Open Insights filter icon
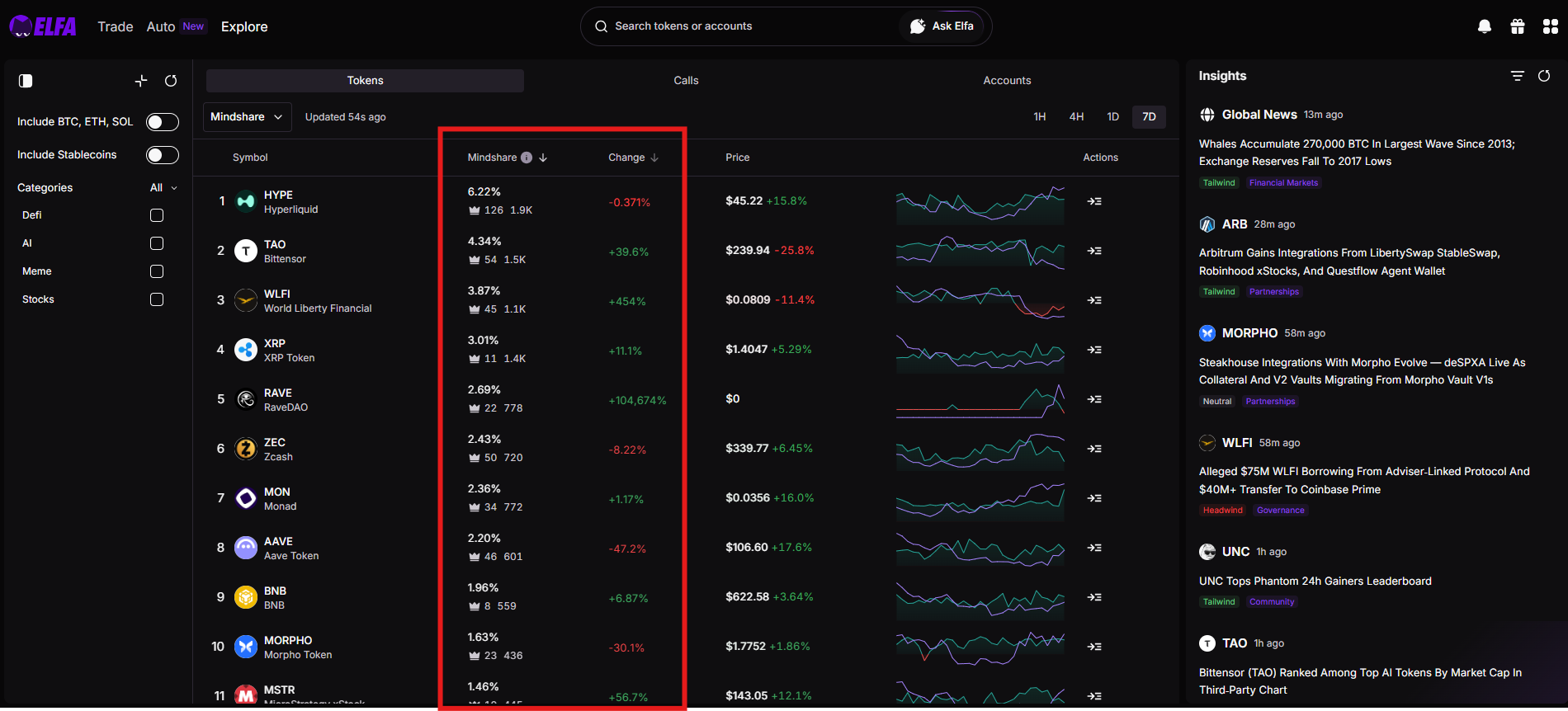 (x=1518, y=76)
